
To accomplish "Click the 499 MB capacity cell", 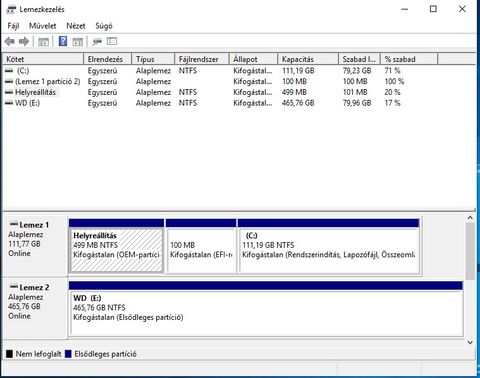I will [x=294, y=92].
